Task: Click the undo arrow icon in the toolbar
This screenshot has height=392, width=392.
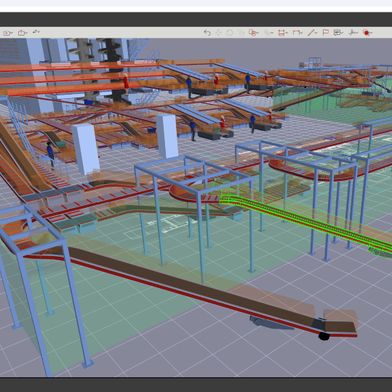Action: point(207,32)
